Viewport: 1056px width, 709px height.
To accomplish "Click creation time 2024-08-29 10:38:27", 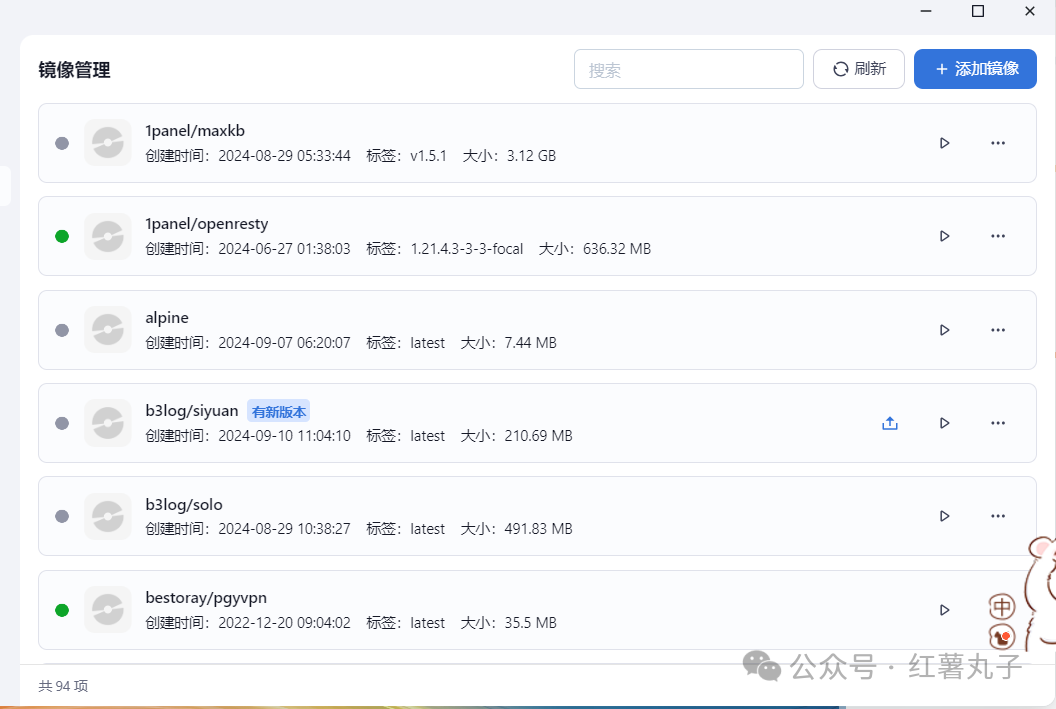I will point(284,529).
